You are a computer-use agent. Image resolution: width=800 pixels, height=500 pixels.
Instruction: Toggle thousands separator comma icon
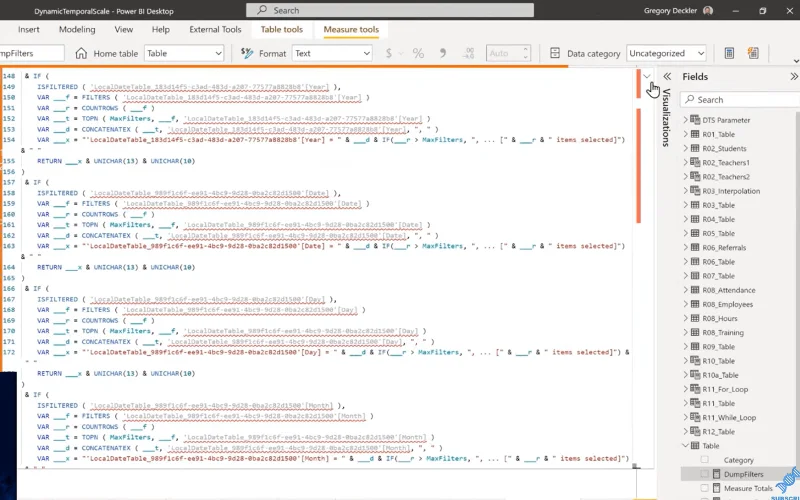click(x=443, y=53)
